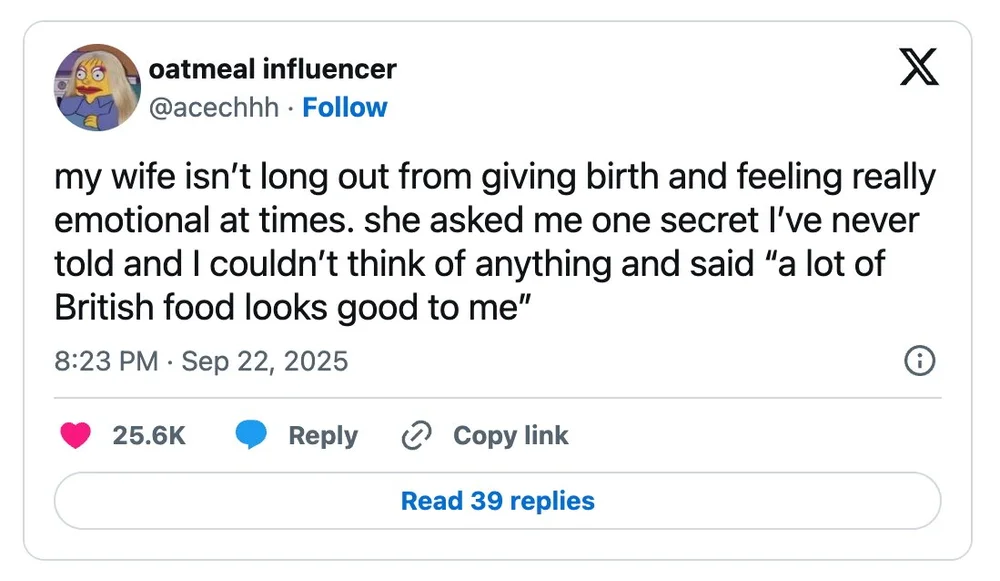Screen dimensions: 1000x581
Task: Click the "British food looks good" line
Action: 290,308
